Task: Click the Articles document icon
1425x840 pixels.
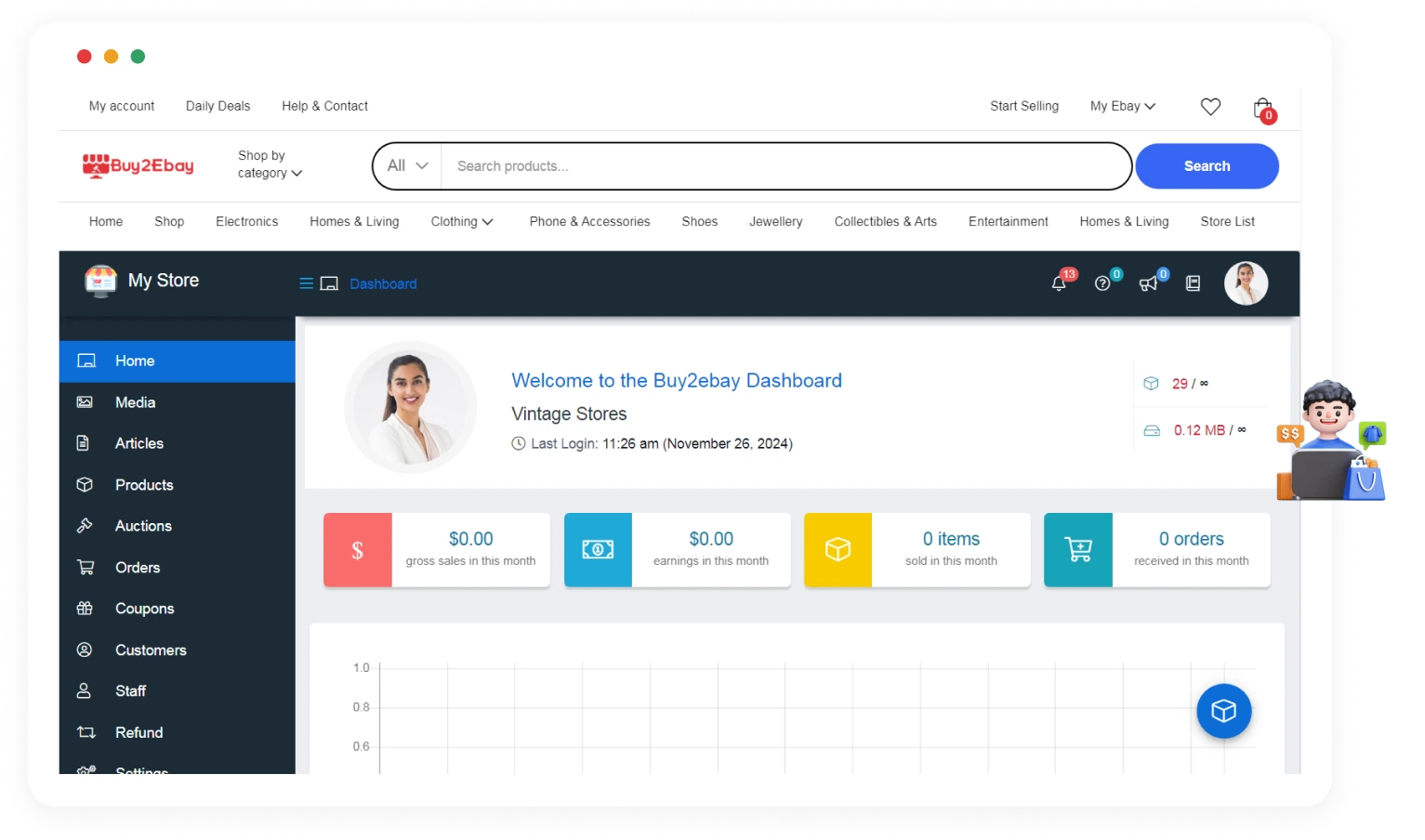Action: coord(83,443)
